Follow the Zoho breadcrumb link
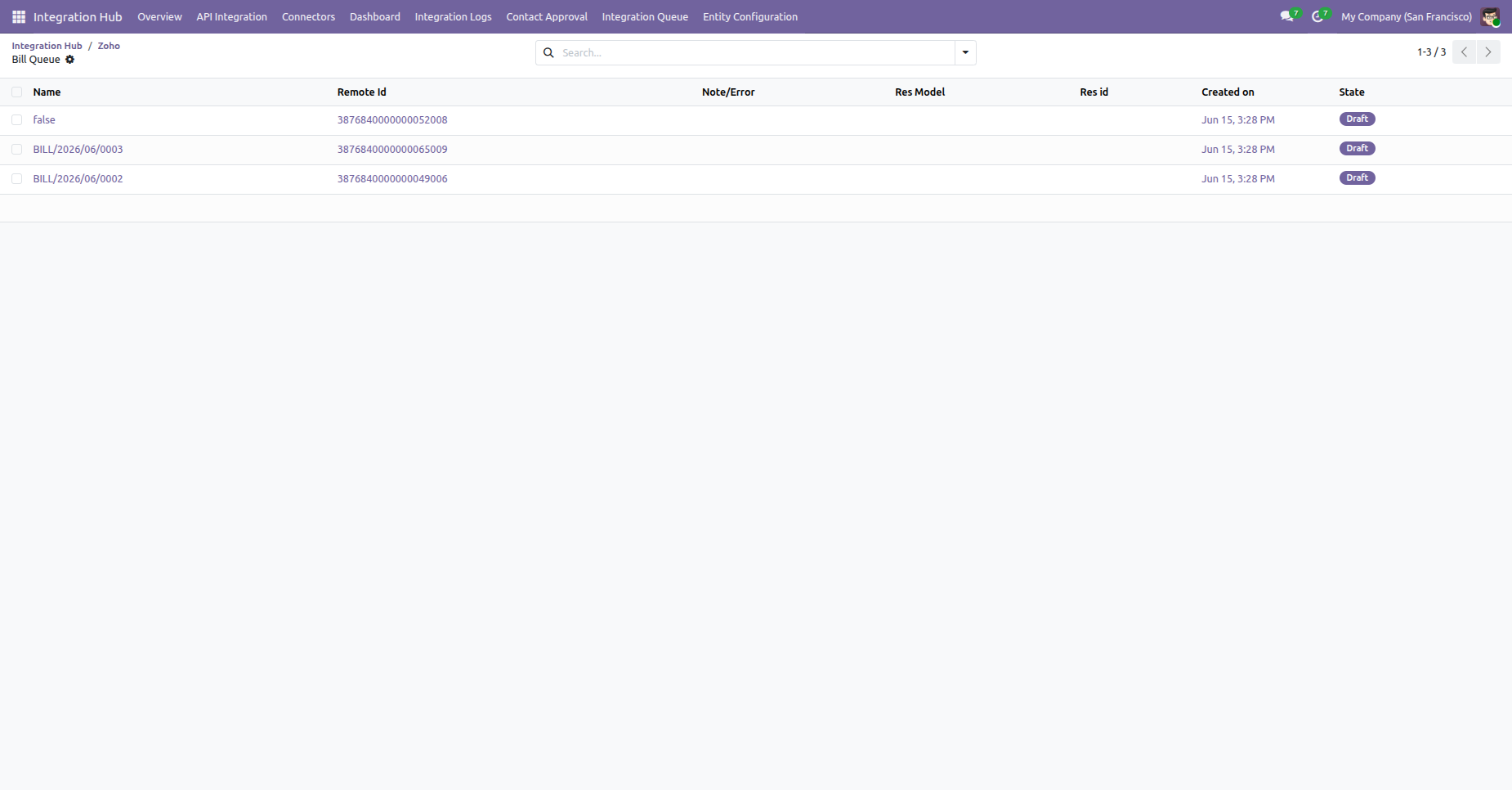 pos(109,46)
